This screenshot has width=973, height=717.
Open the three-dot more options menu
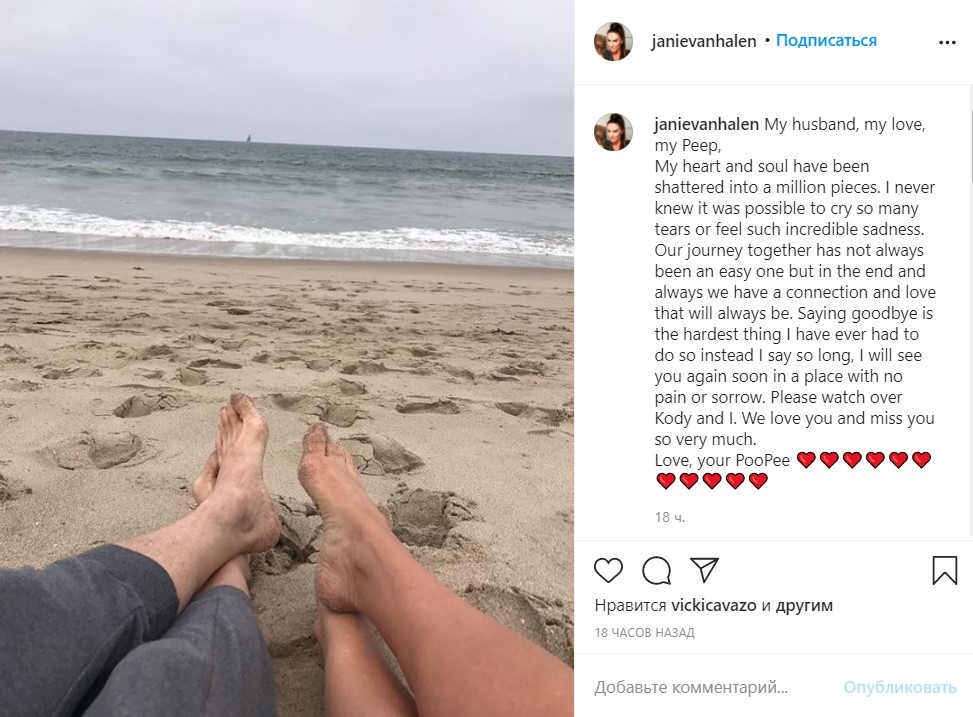947,42
